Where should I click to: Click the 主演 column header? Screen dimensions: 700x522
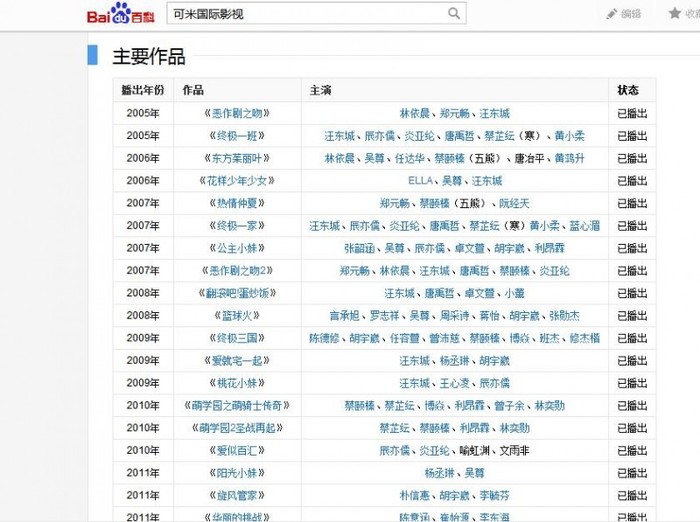(320, 90)
